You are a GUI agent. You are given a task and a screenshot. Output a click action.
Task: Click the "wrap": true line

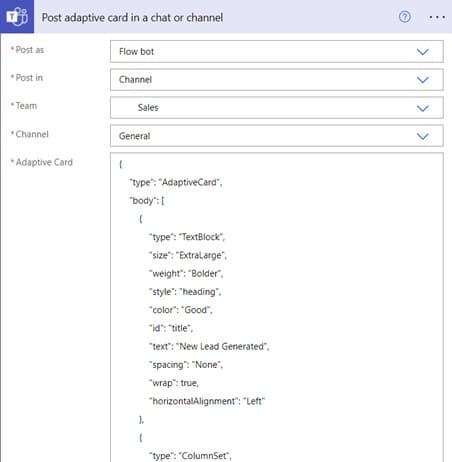[x=174, y=383]
